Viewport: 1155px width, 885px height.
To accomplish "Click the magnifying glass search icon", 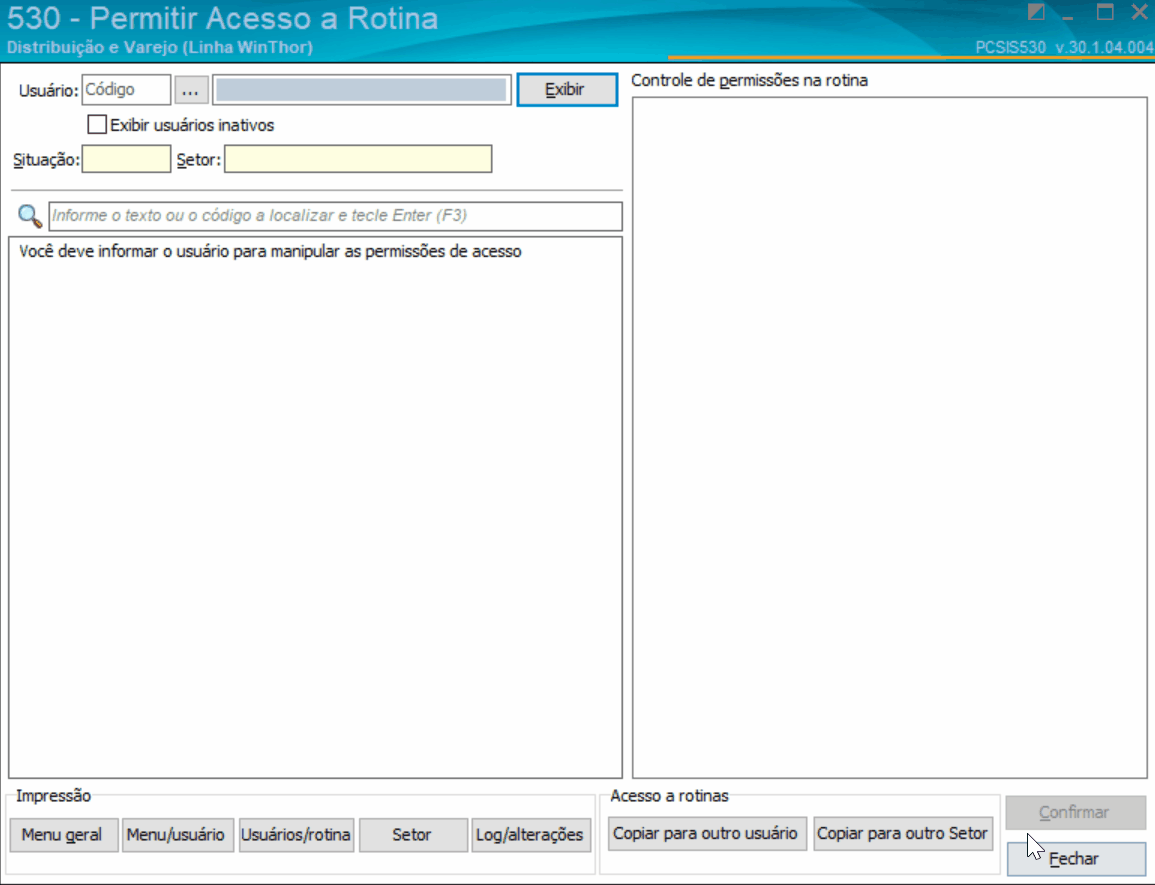I will point(29,216).
